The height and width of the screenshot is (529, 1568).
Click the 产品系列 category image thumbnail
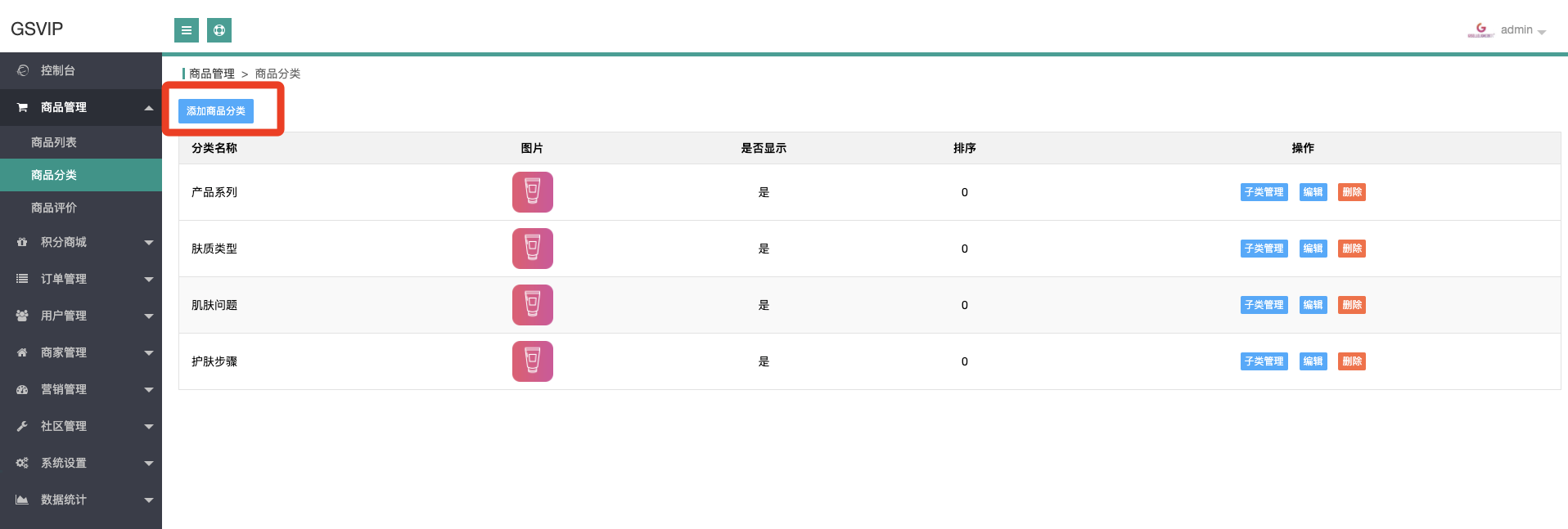tap(533, 192)
